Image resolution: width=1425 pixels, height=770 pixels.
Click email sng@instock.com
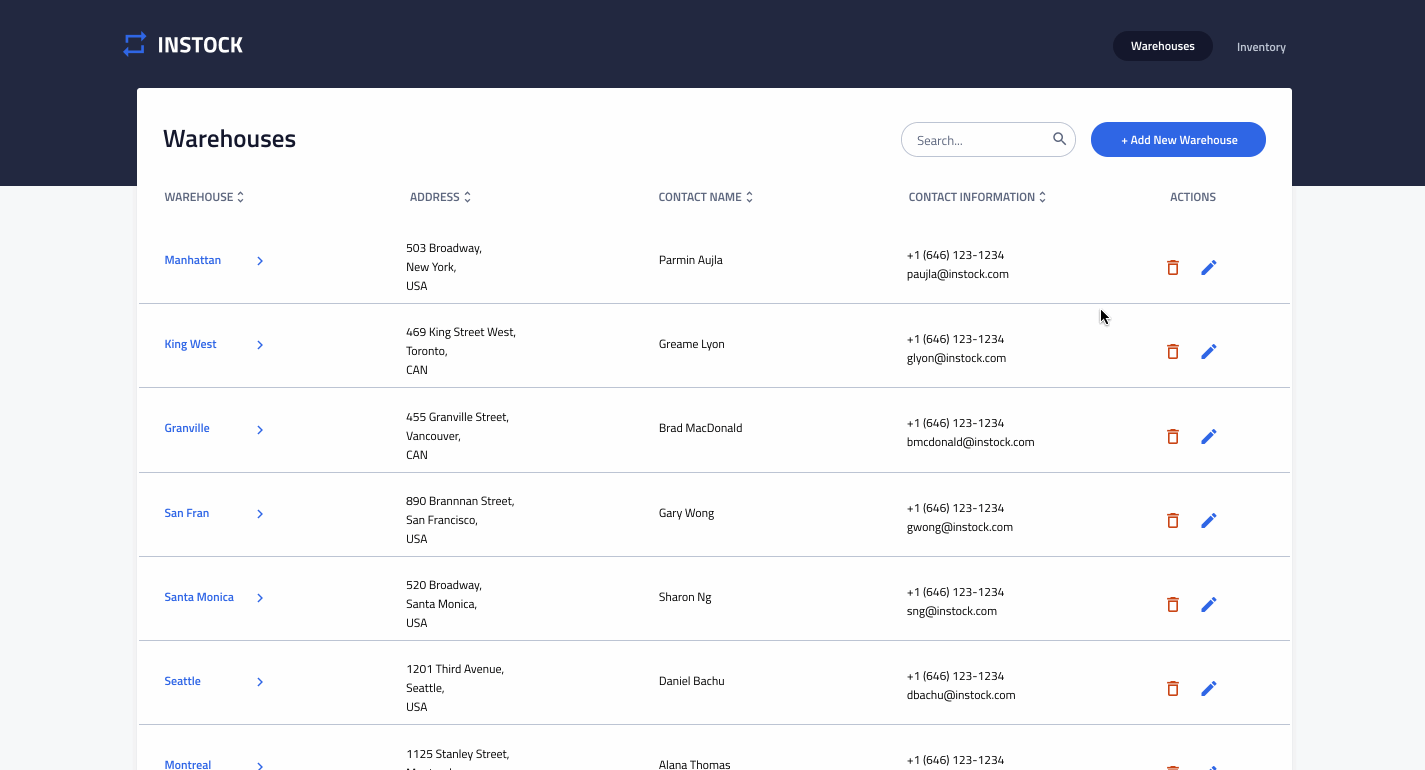tap(952, 611)
